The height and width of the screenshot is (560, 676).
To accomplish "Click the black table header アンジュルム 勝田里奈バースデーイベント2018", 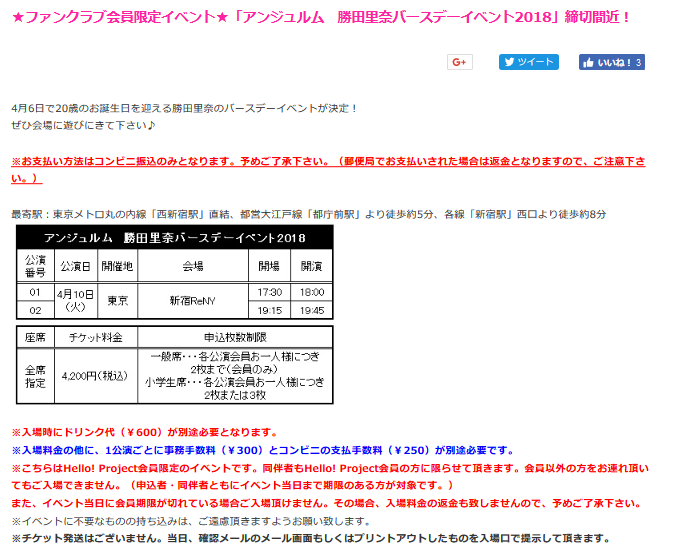I will 175,238.
